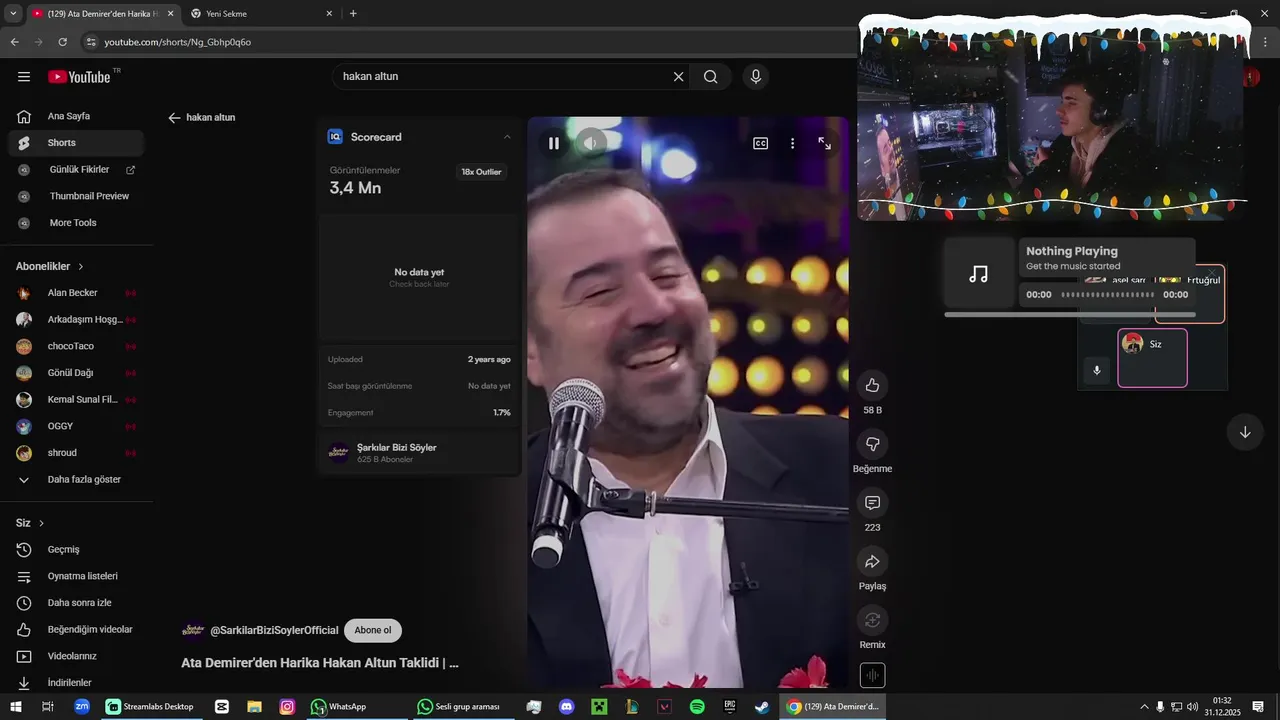Viewport: 1280px width, 720px height.
Task: Start voice search with the microphone icon
Action: pos(756,77)
